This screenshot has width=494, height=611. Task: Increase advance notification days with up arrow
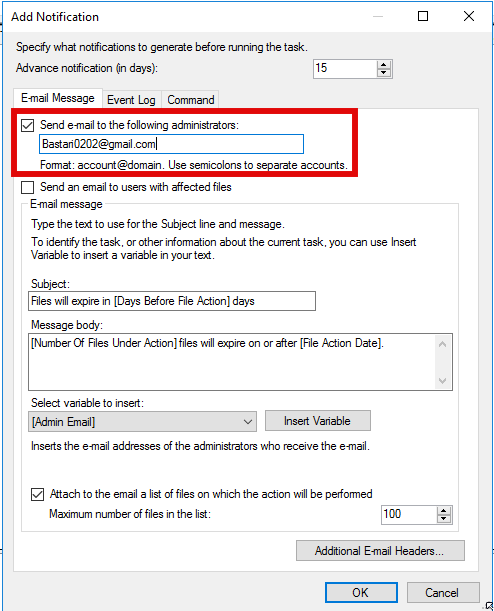click(384, 65)
